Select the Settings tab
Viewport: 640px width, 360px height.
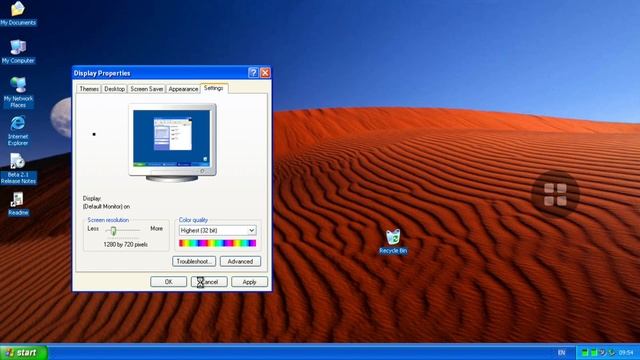point(214,88)
